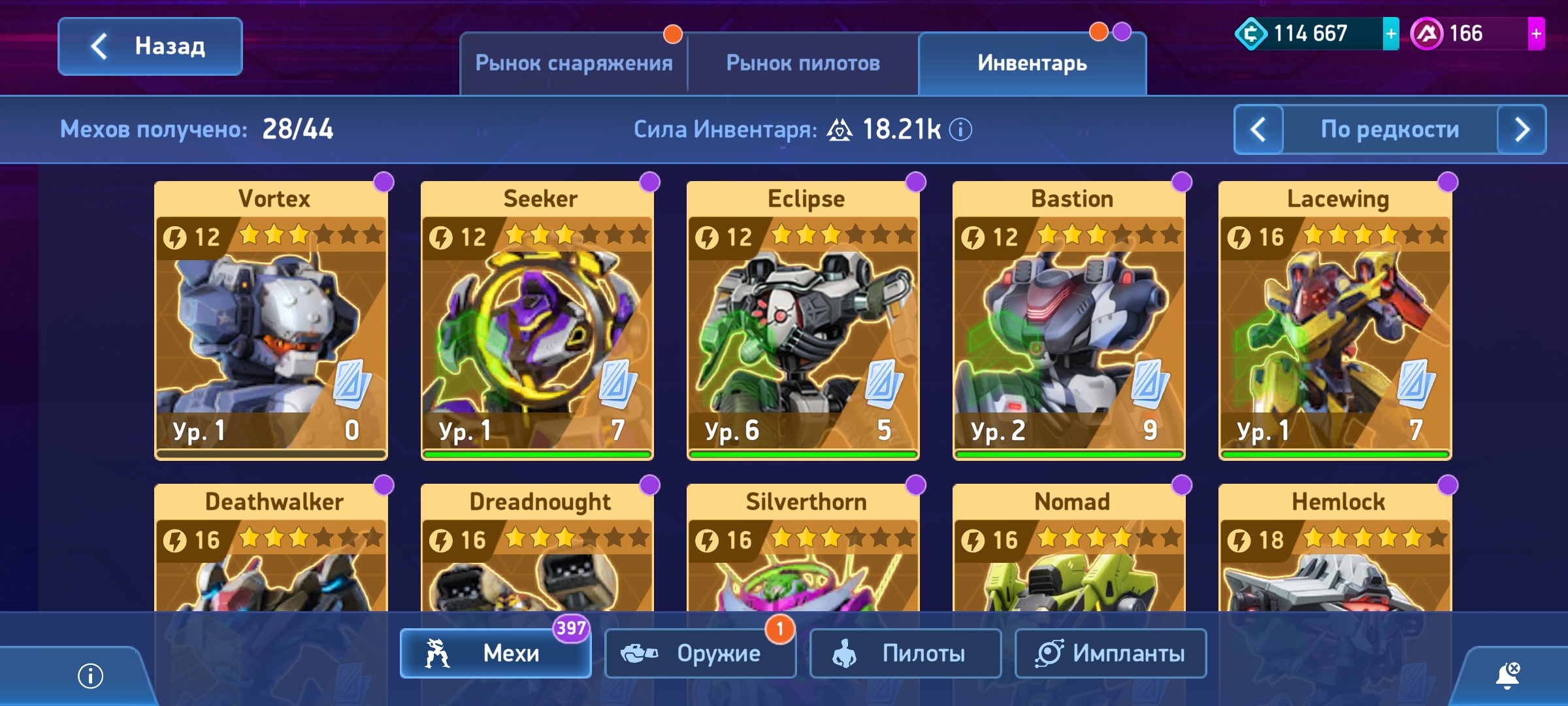
Task: Open the Импланты category
Action: (x=1111, y=653)
